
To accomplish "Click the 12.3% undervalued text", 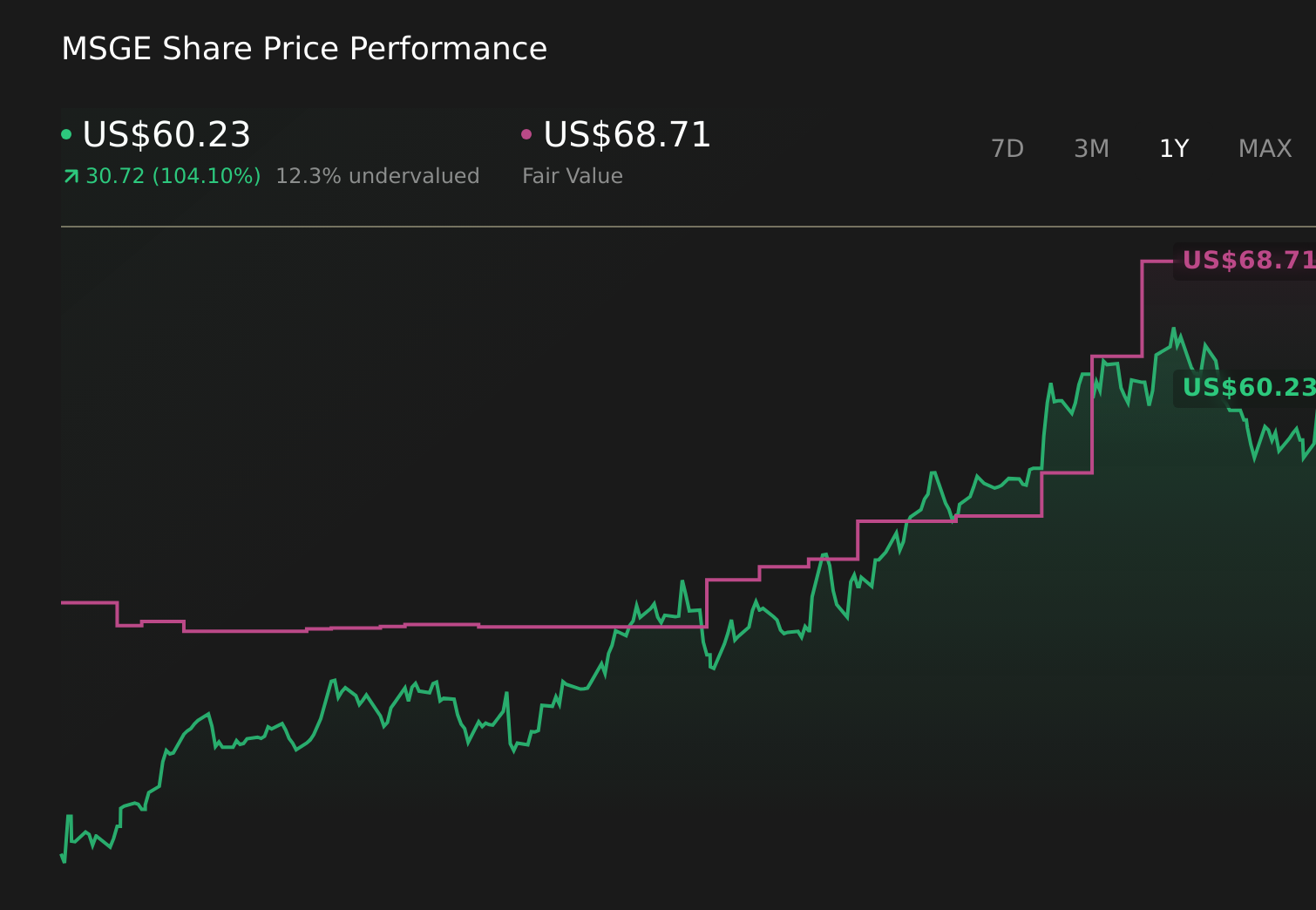I will pyautogui.click(x=377, y=175).
